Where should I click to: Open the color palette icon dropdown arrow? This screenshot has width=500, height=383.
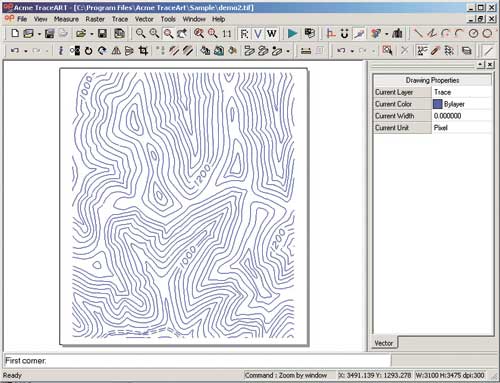click(x=387, y=34)
